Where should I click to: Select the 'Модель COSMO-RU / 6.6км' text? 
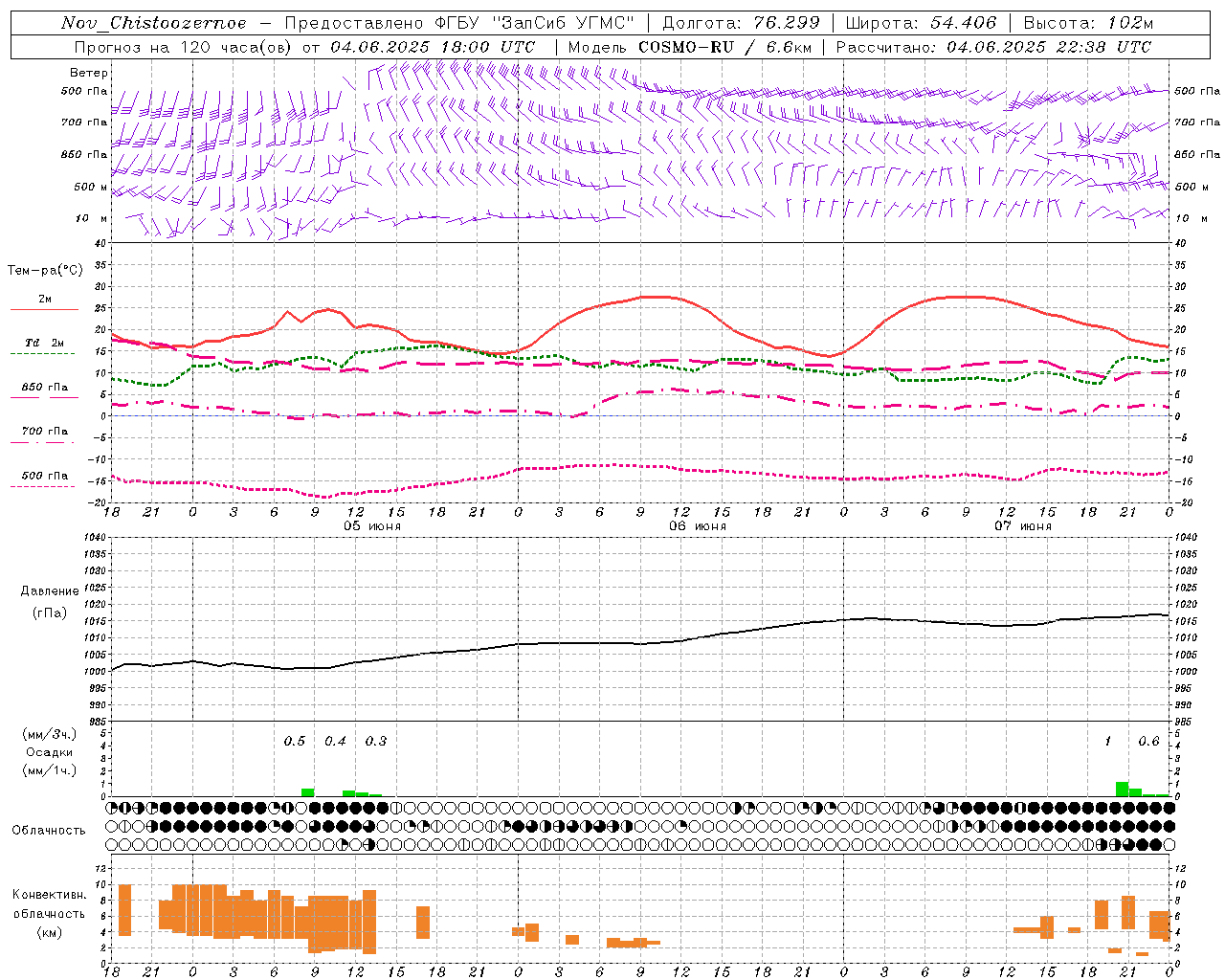coord(689,47)
